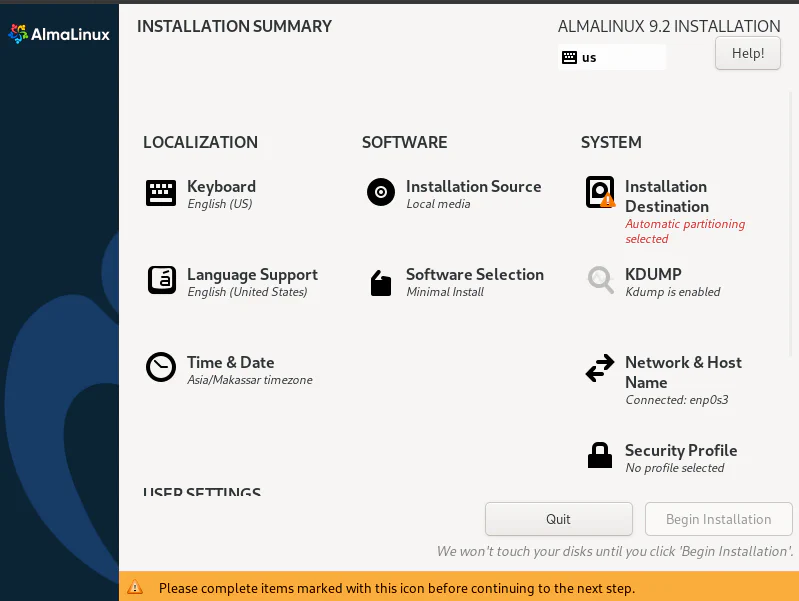Open the KDUMP configuration label
799x601 pixels.
coord(653,274)
